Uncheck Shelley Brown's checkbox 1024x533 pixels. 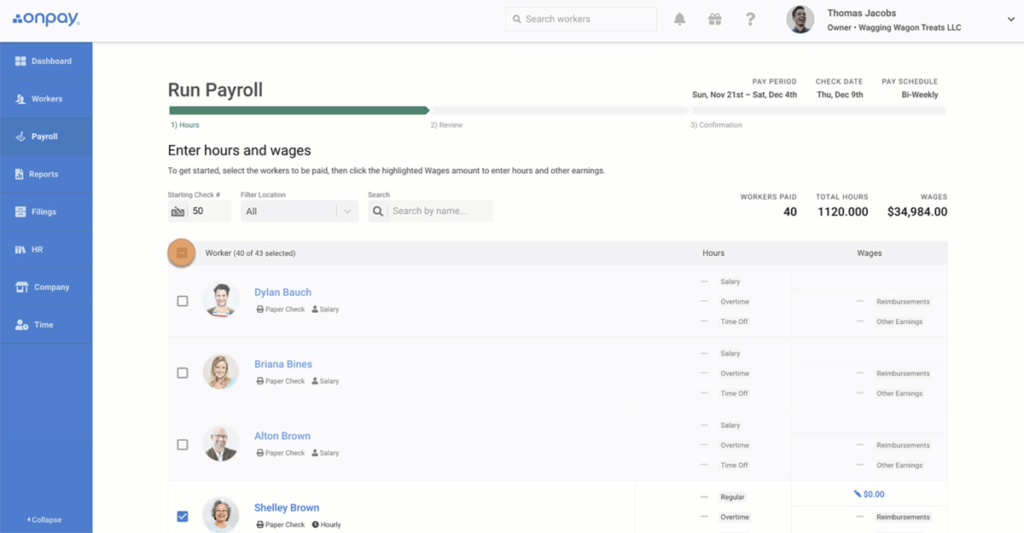[182, 516]
